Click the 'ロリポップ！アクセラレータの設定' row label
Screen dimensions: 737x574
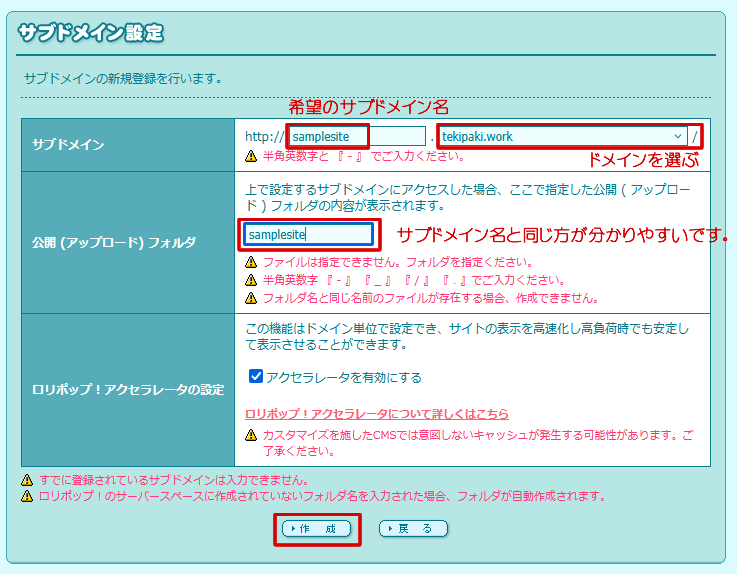coord(128,389)
